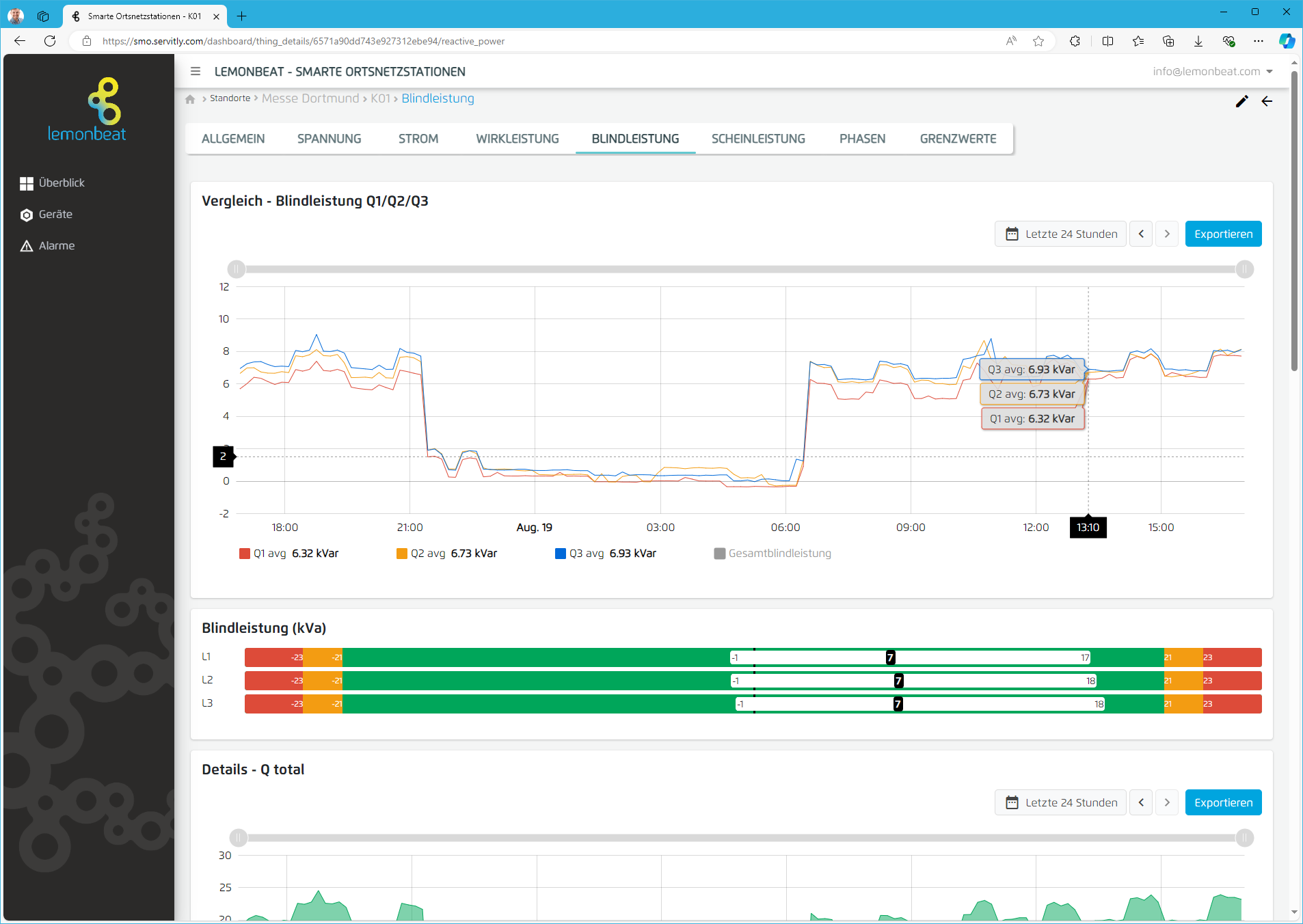Open the info@lemonbeat.com account dropdown

tap(1211, 71)
